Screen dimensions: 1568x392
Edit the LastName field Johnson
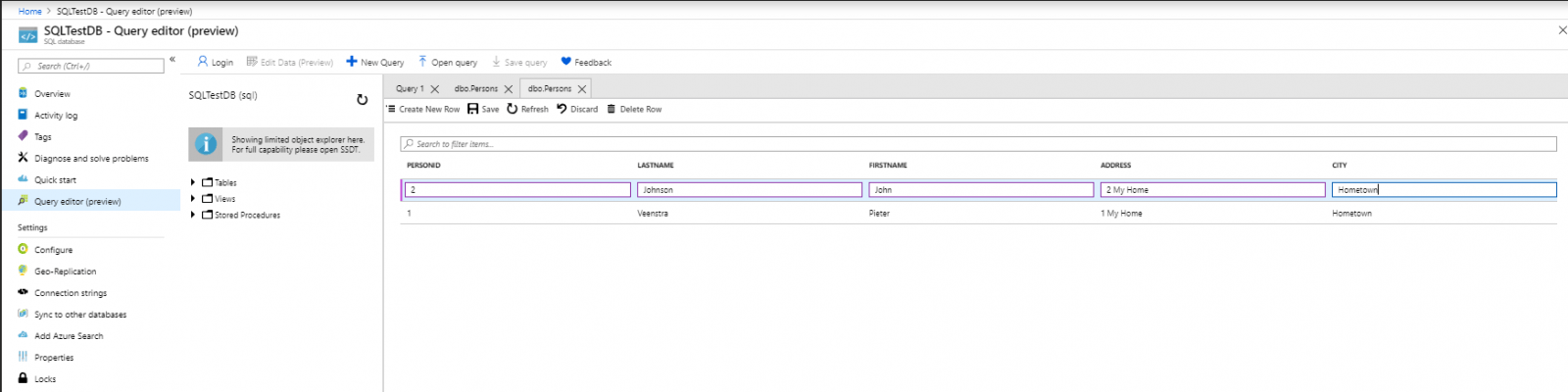pos(750,190)
